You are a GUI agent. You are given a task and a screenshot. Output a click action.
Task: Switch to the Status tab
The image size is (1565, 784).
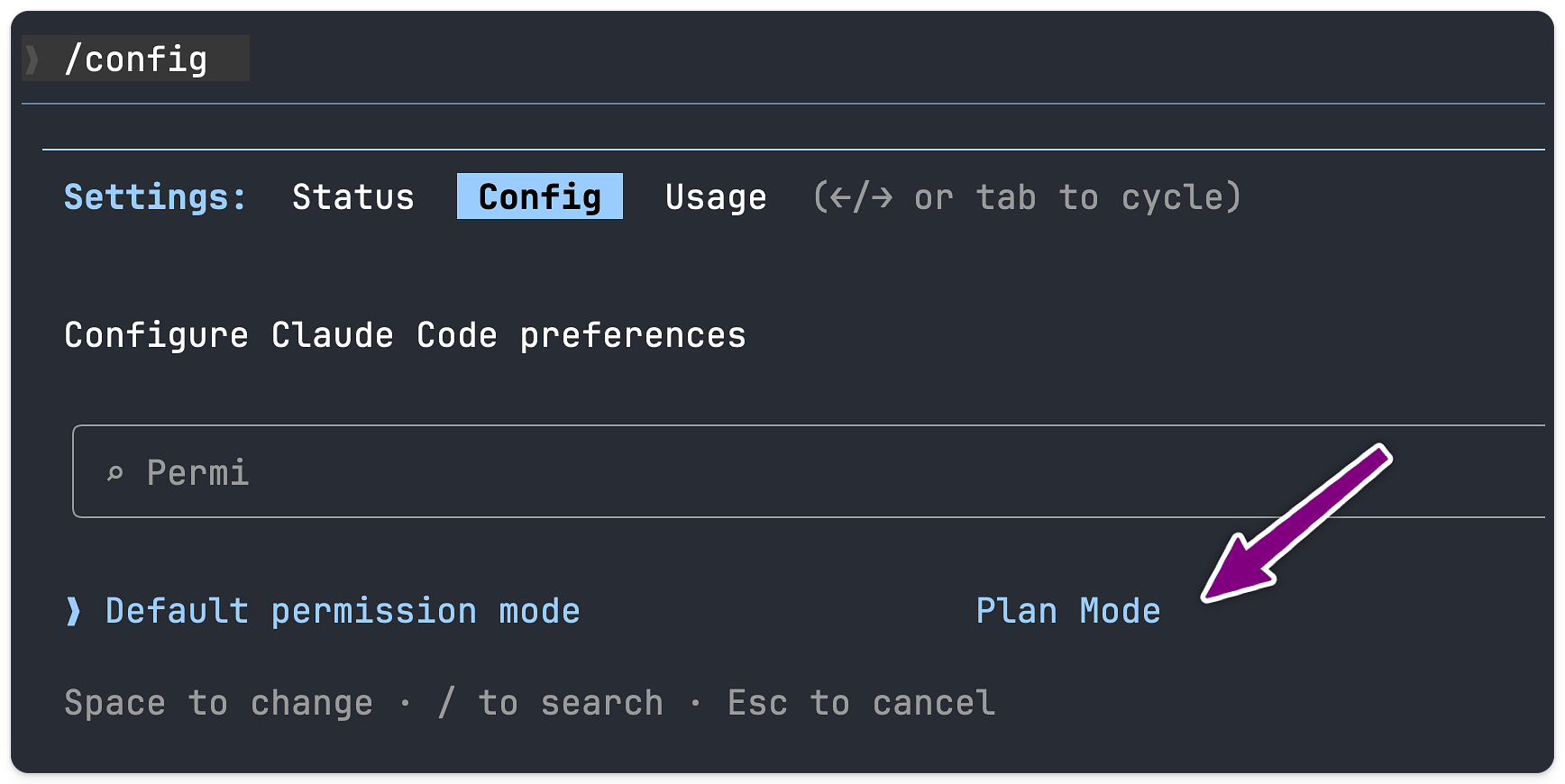[353, 197]
